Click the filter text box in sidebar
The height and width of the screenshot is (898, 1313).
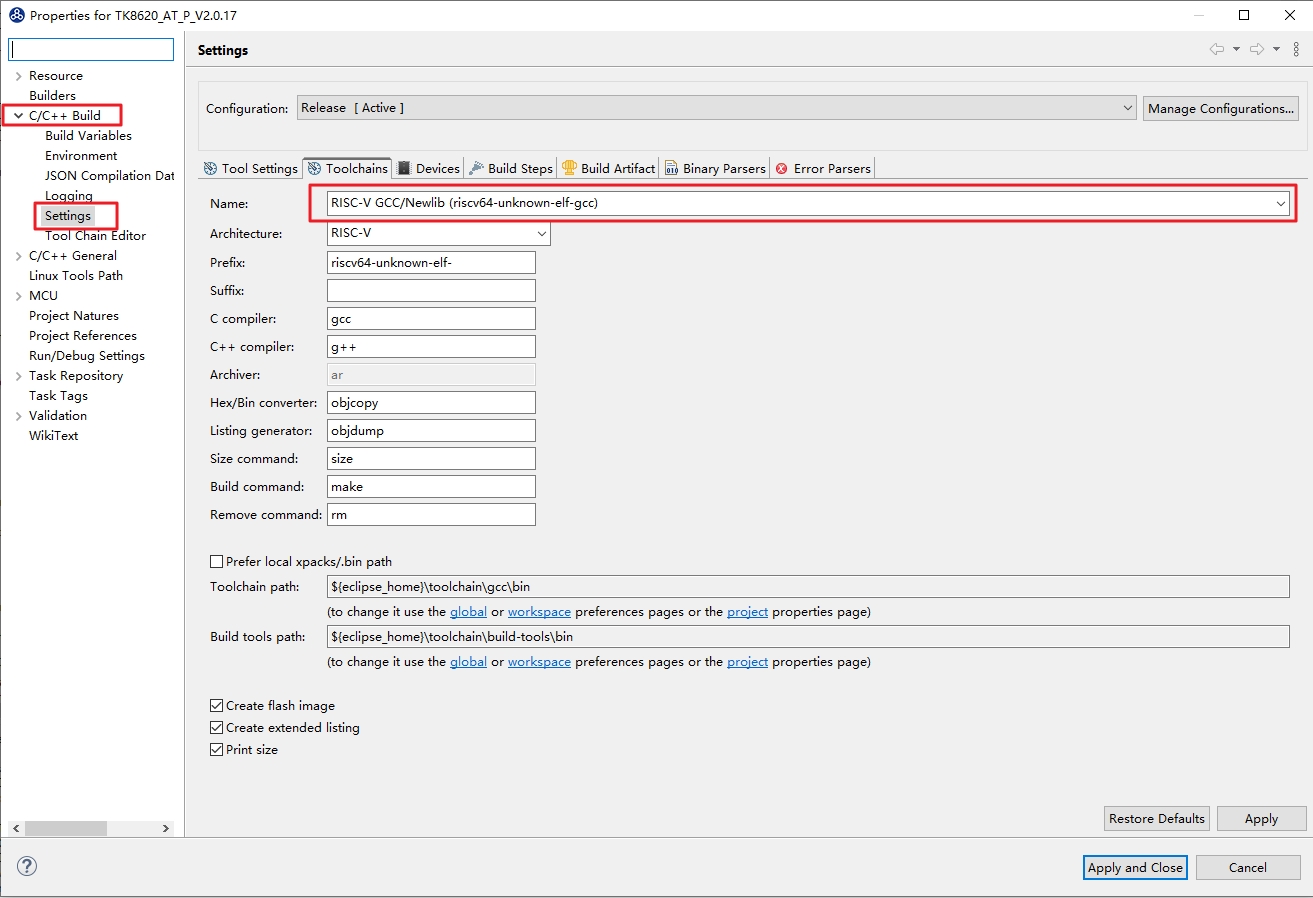91,49
